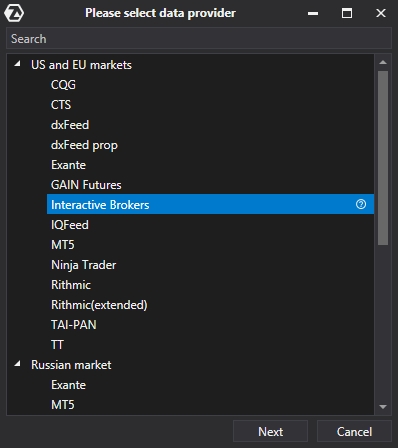Click the app logo in title bar

click(14, 13)
